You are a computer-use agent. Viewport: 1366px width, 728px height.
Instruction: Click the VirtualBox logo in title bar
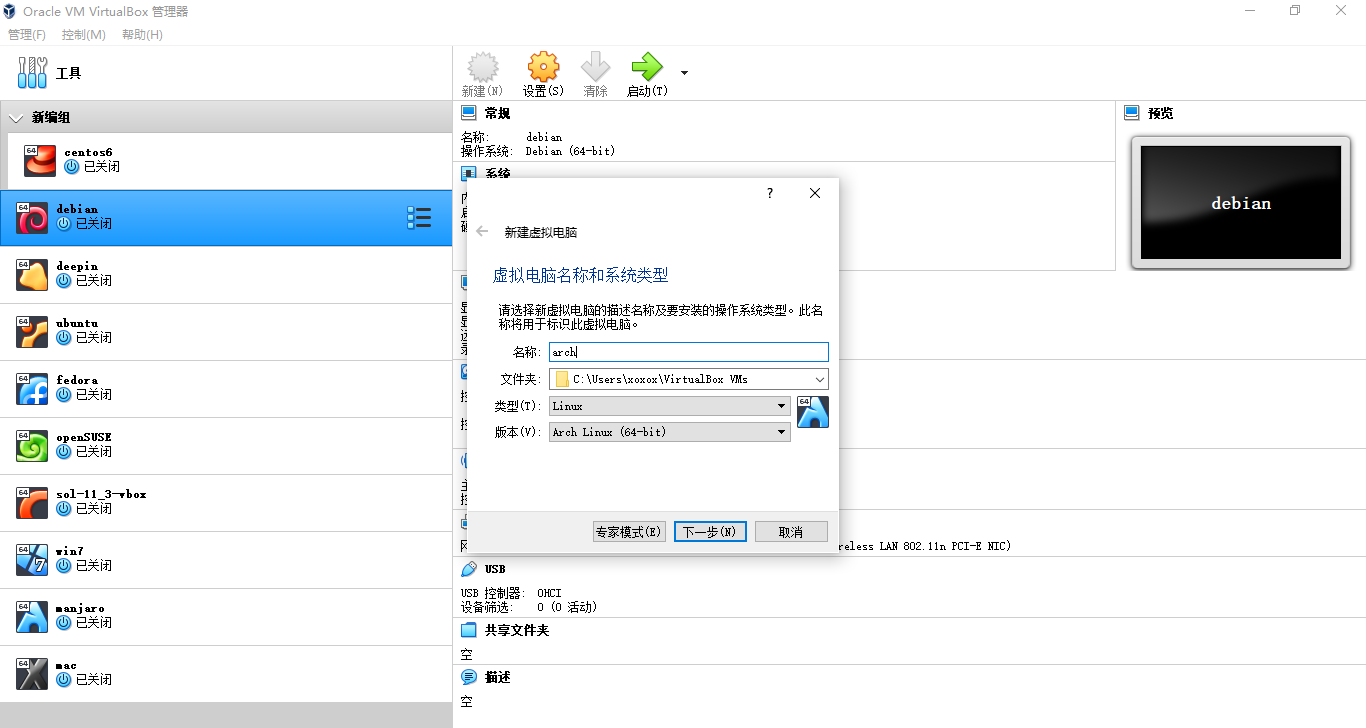click(x=11, y=11)
